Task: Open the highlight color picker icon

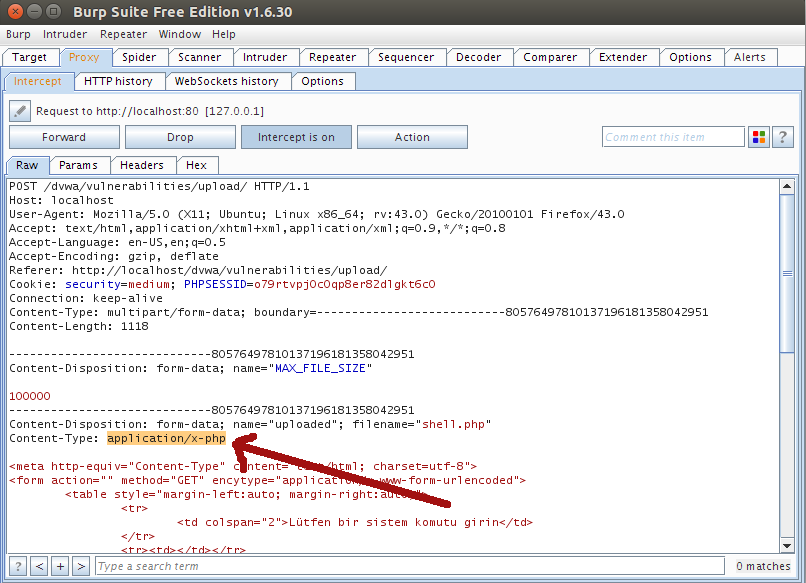Action: point(759,137)
